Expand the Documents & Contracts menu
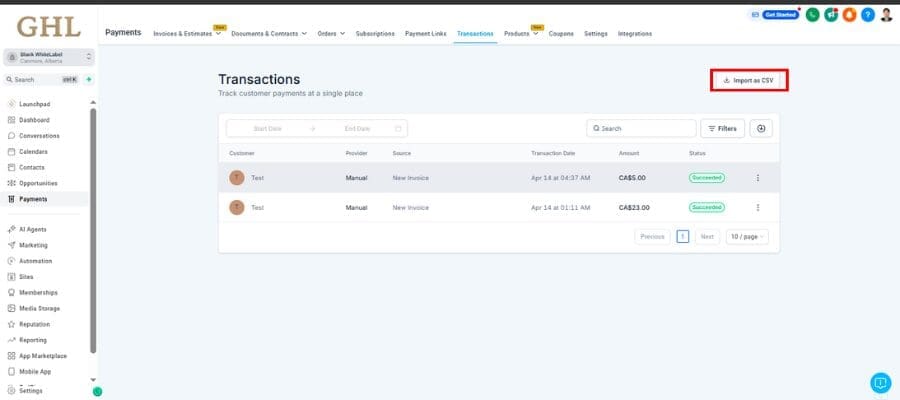 point(269,34)
